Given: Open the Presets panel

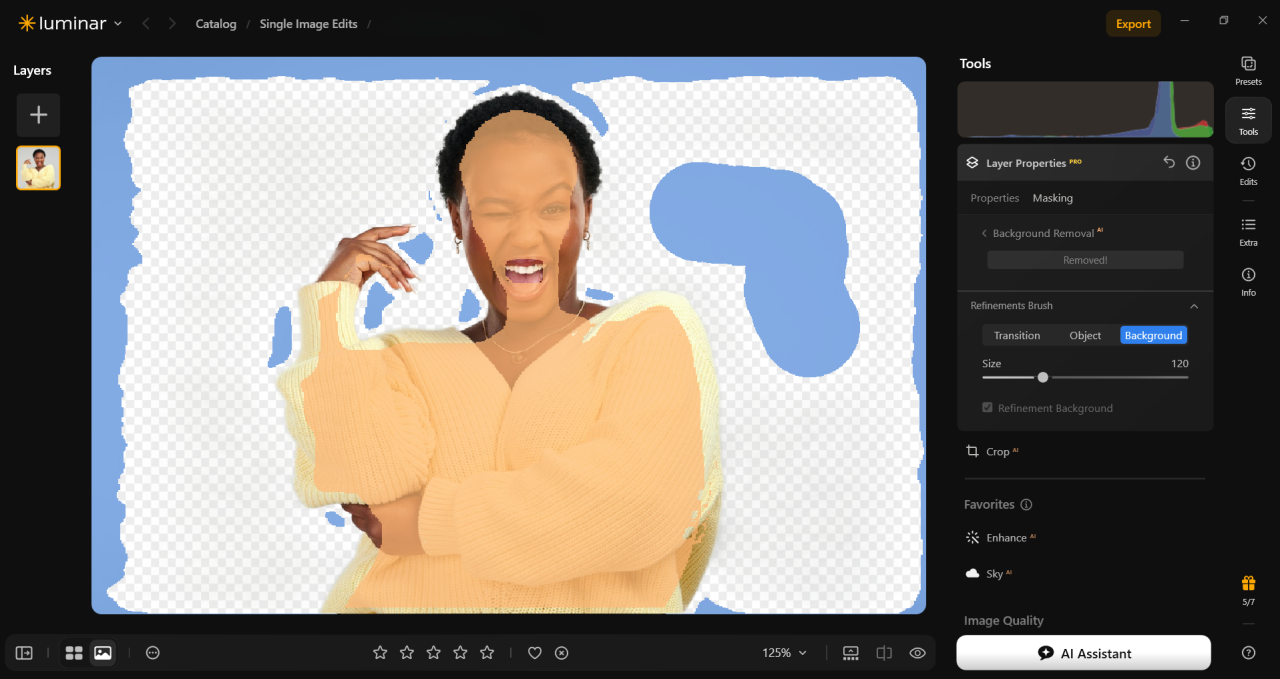Looking at the screenshot, I should (x=1248, y=70).
